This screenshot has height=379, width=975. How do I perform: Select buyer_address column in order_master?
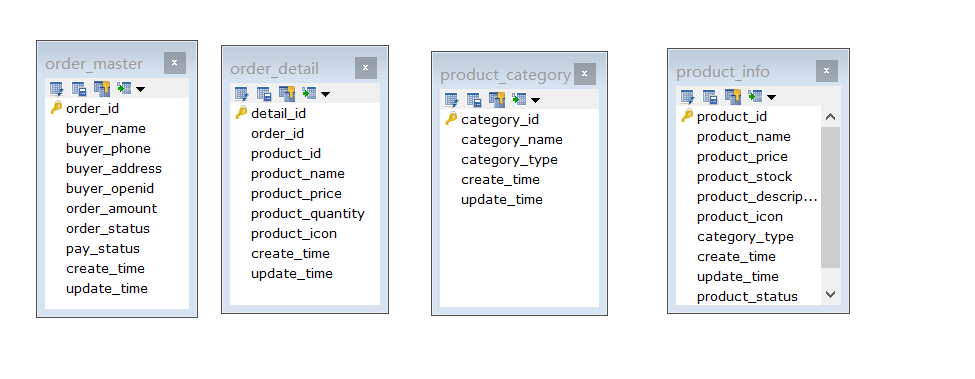[114, 168]
